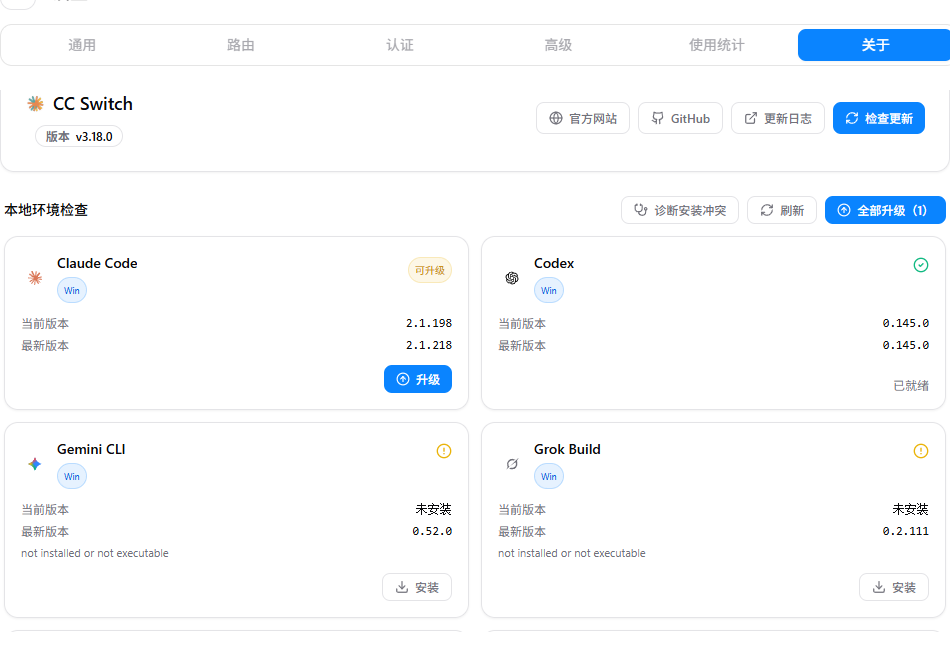Click the 本地环境检查 heading
The image size is (950, 648).
(x=46, y=210)
